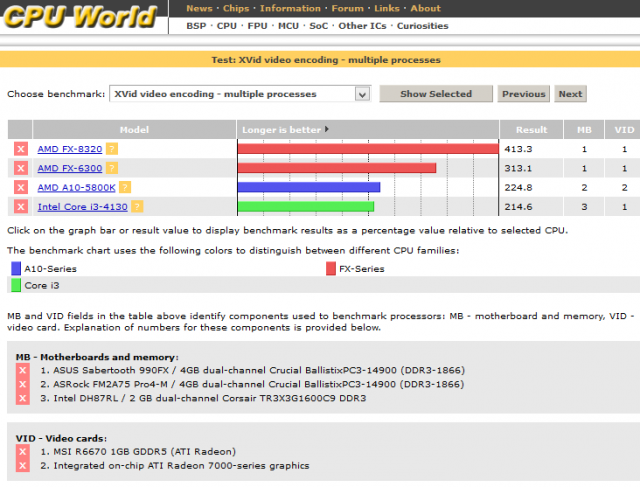
Task: Click question mark icon next to Intel Core i3-4130
Action: pos(137,207)
